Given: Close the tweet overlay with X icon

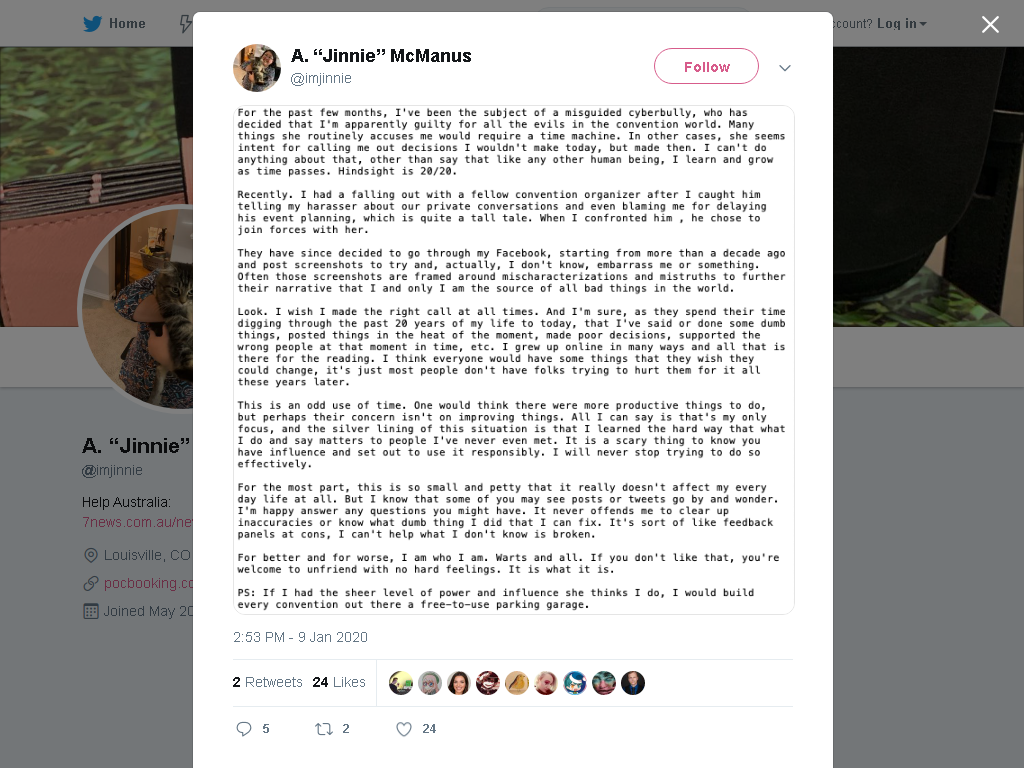Looking at the screenshot, I should point(990,24).
